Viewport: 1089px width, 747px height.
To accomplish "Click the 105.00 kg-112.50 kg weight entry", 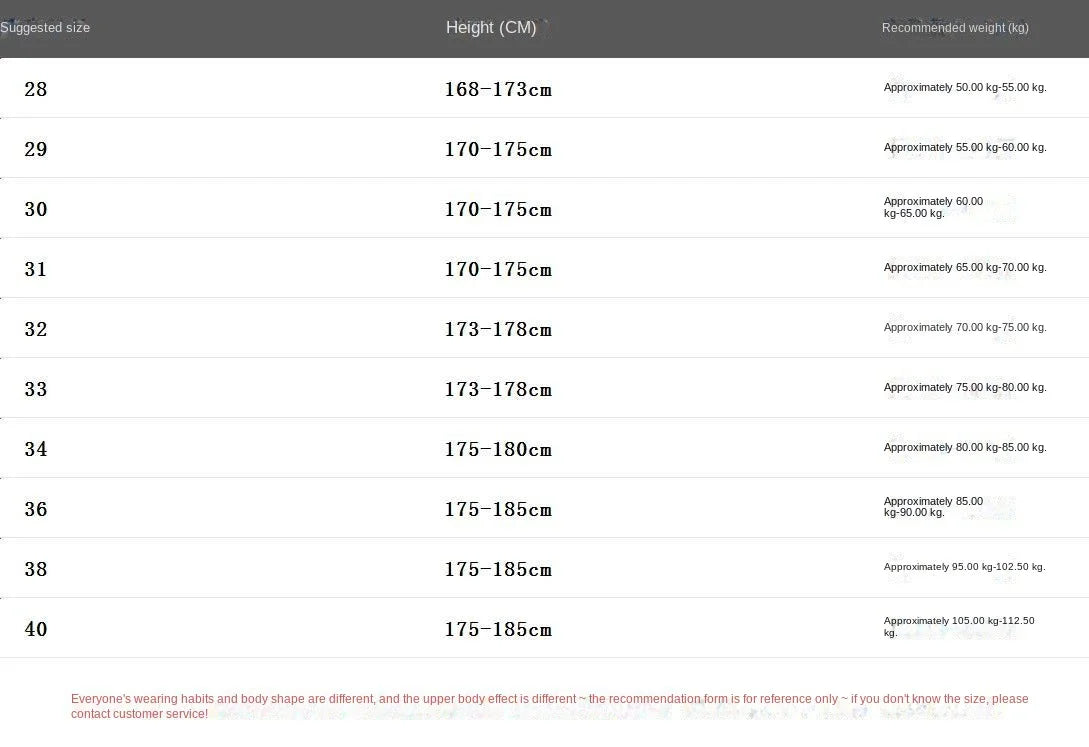I will point(959,626).
